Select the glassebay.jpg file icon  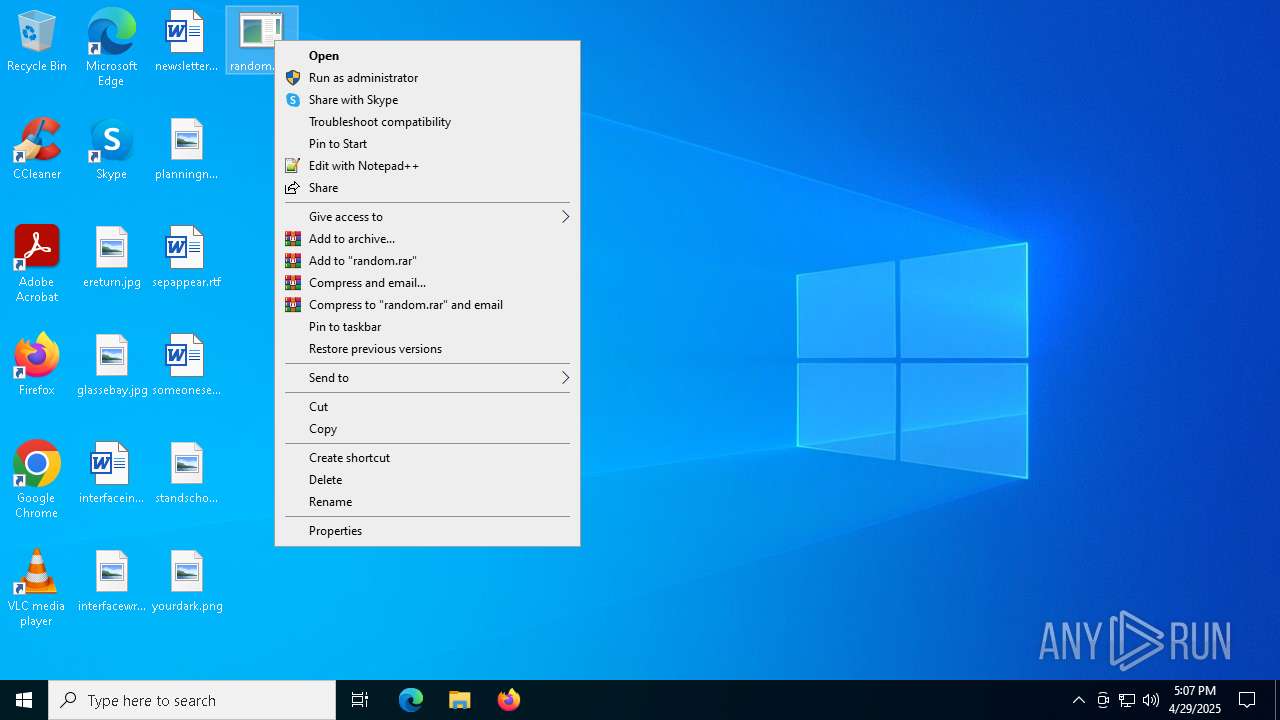pyautogui.click(x=112, y=365)
